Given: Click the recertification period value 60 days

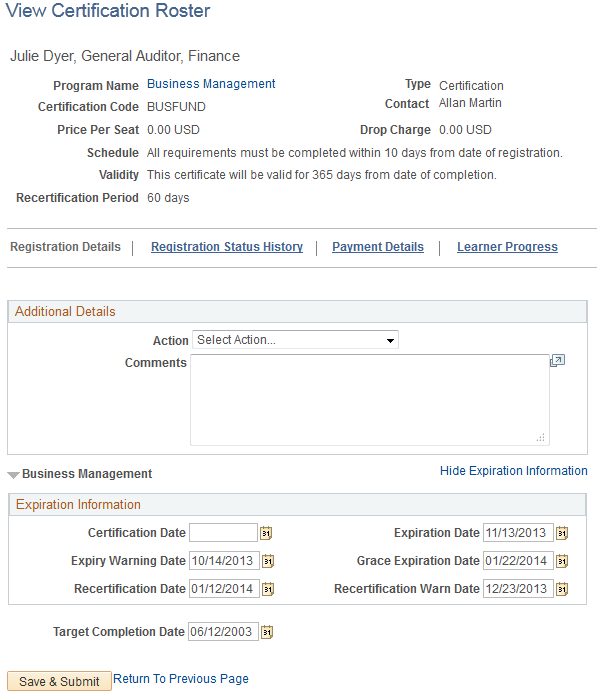Looking at the screenshot, I should [168, 198].
